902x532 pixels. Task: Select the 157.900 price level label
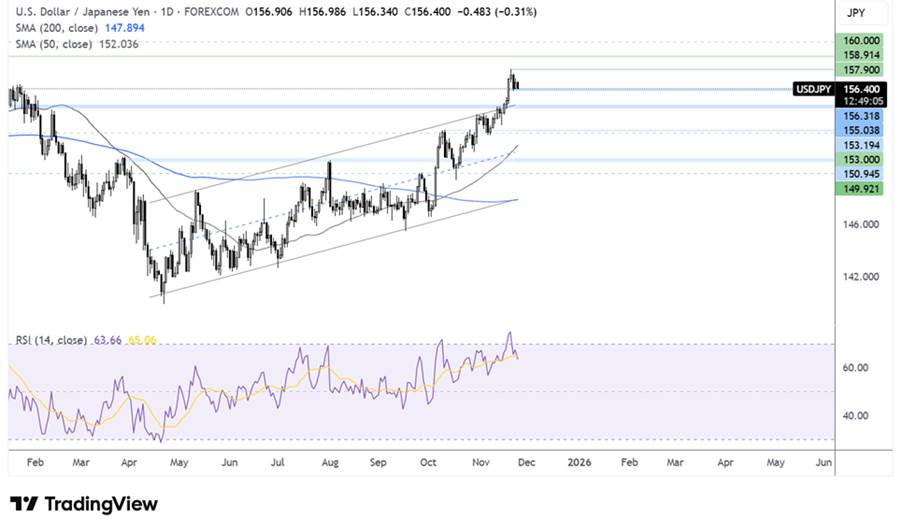[860, 70]
